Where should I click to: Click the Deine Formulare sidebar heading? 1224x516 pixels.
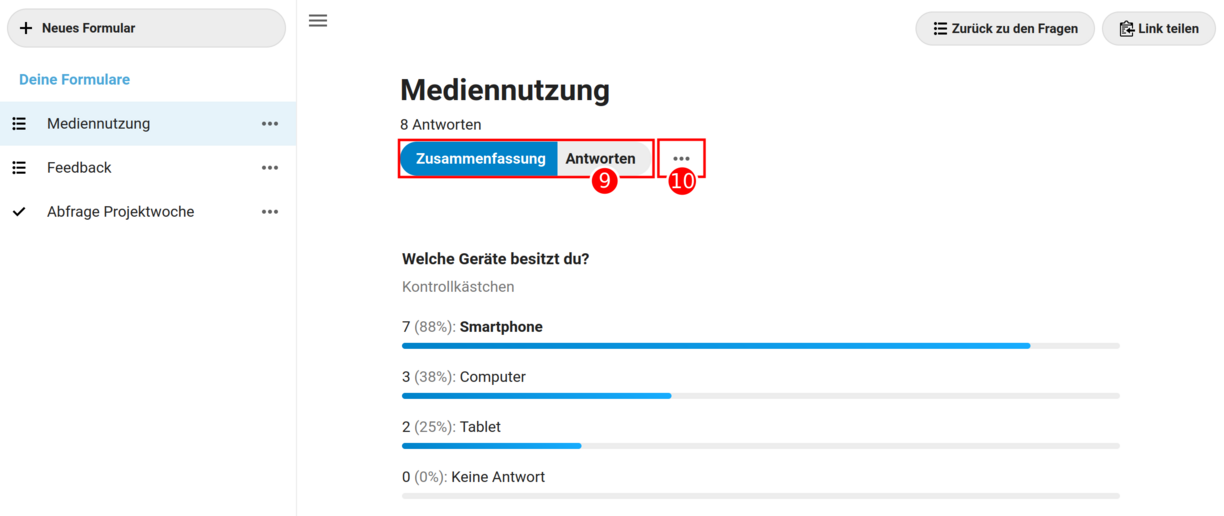[74, 80]
